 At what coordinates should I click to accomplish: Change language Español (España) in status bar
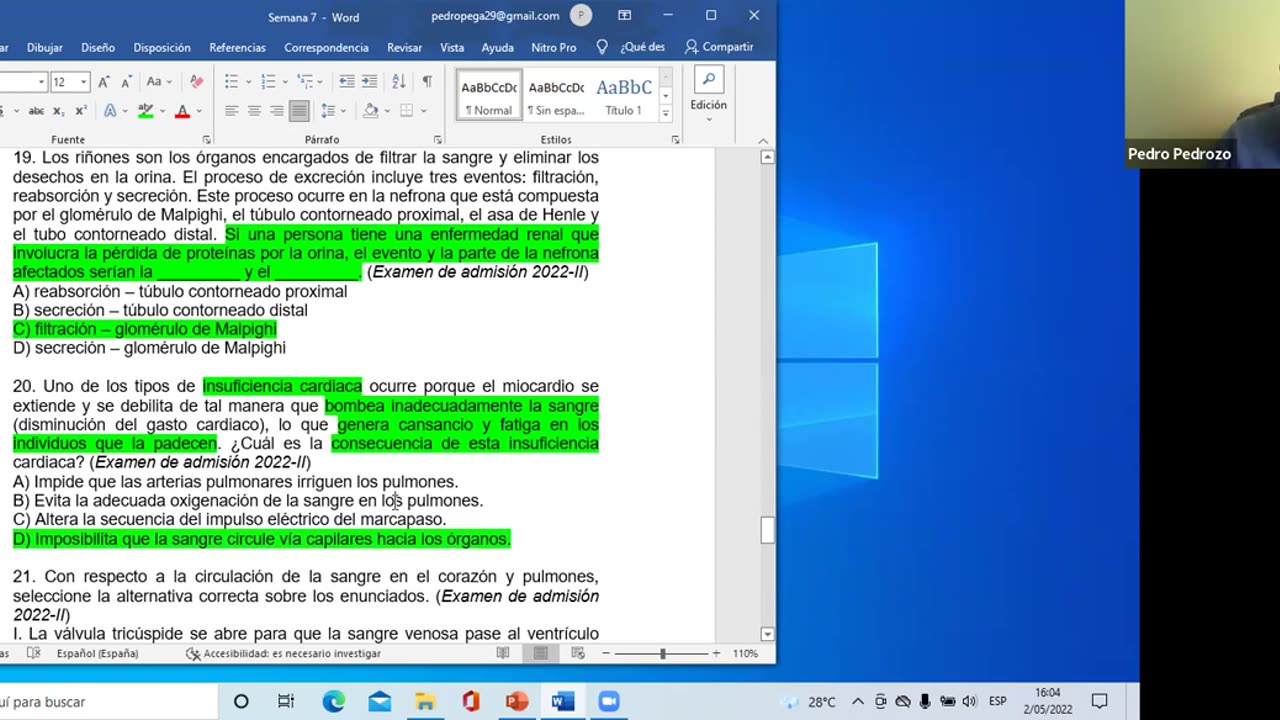click(97, 653)
